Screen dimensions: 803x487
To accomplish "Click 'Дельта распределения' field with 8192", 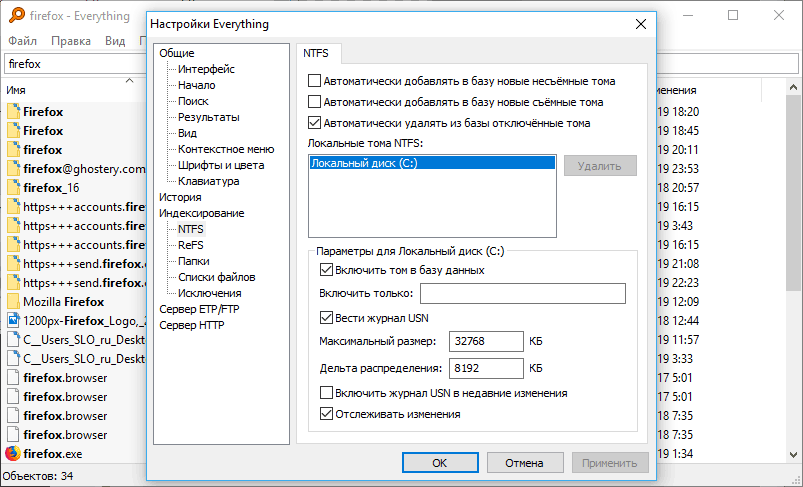I will tap(486, 368).
